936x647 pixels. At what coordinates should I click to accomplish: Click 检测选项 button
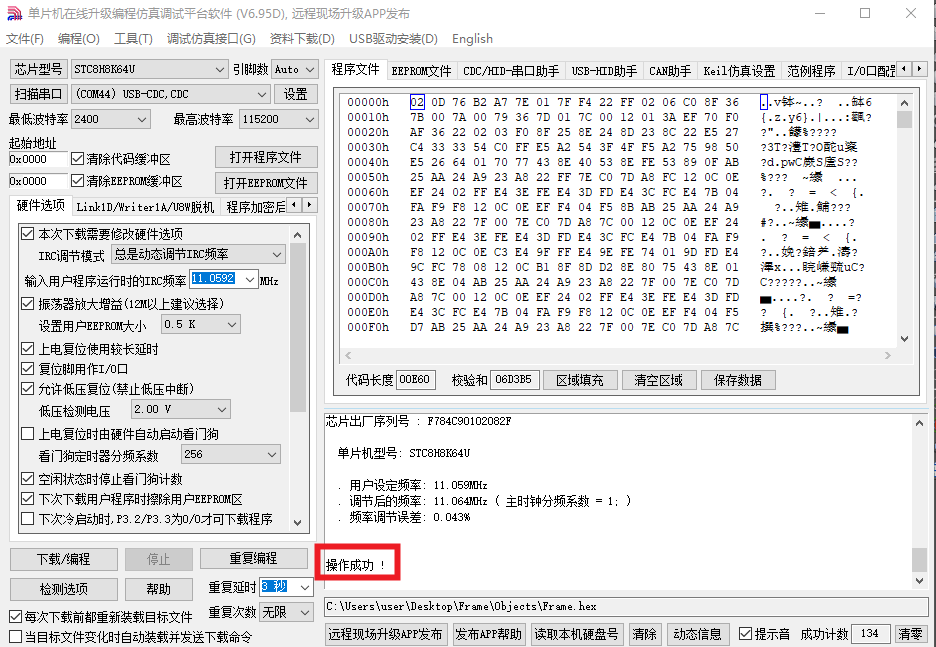pos(63,589)
